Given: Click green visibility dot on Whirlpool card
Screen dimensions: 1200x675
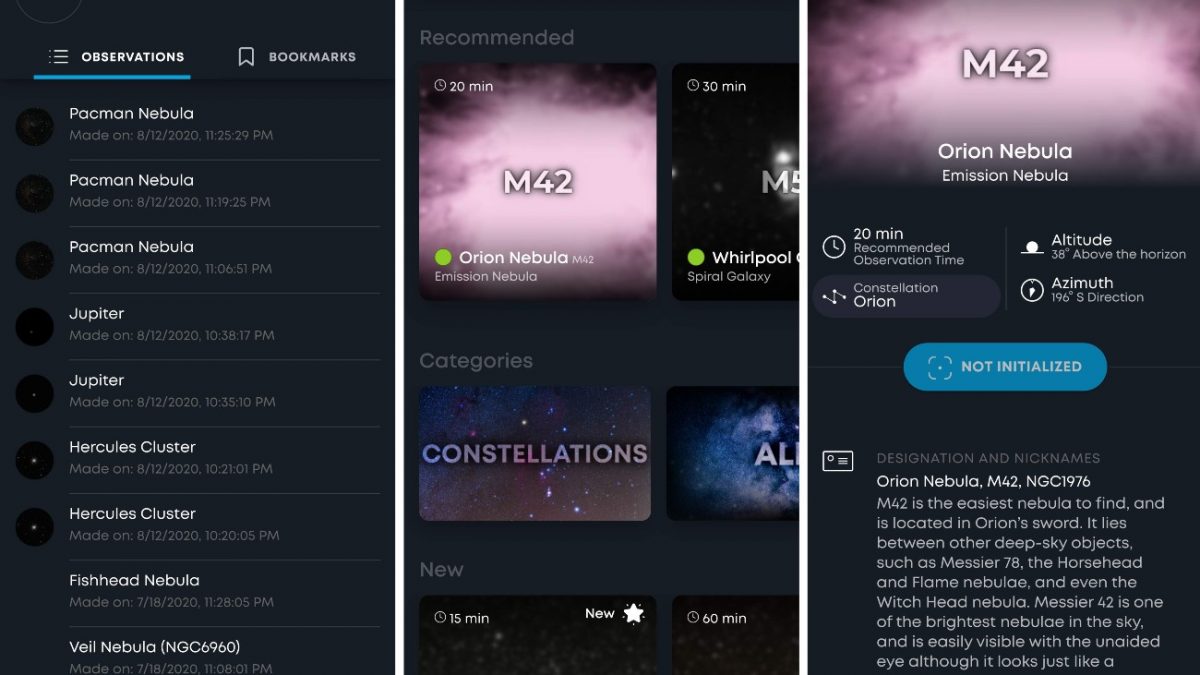Looking at the screenshot, I should coord(696,258).
